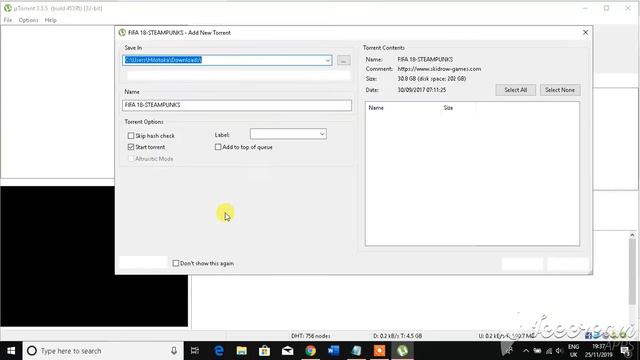Close the Add New Torrent dialog

[585, 32]
